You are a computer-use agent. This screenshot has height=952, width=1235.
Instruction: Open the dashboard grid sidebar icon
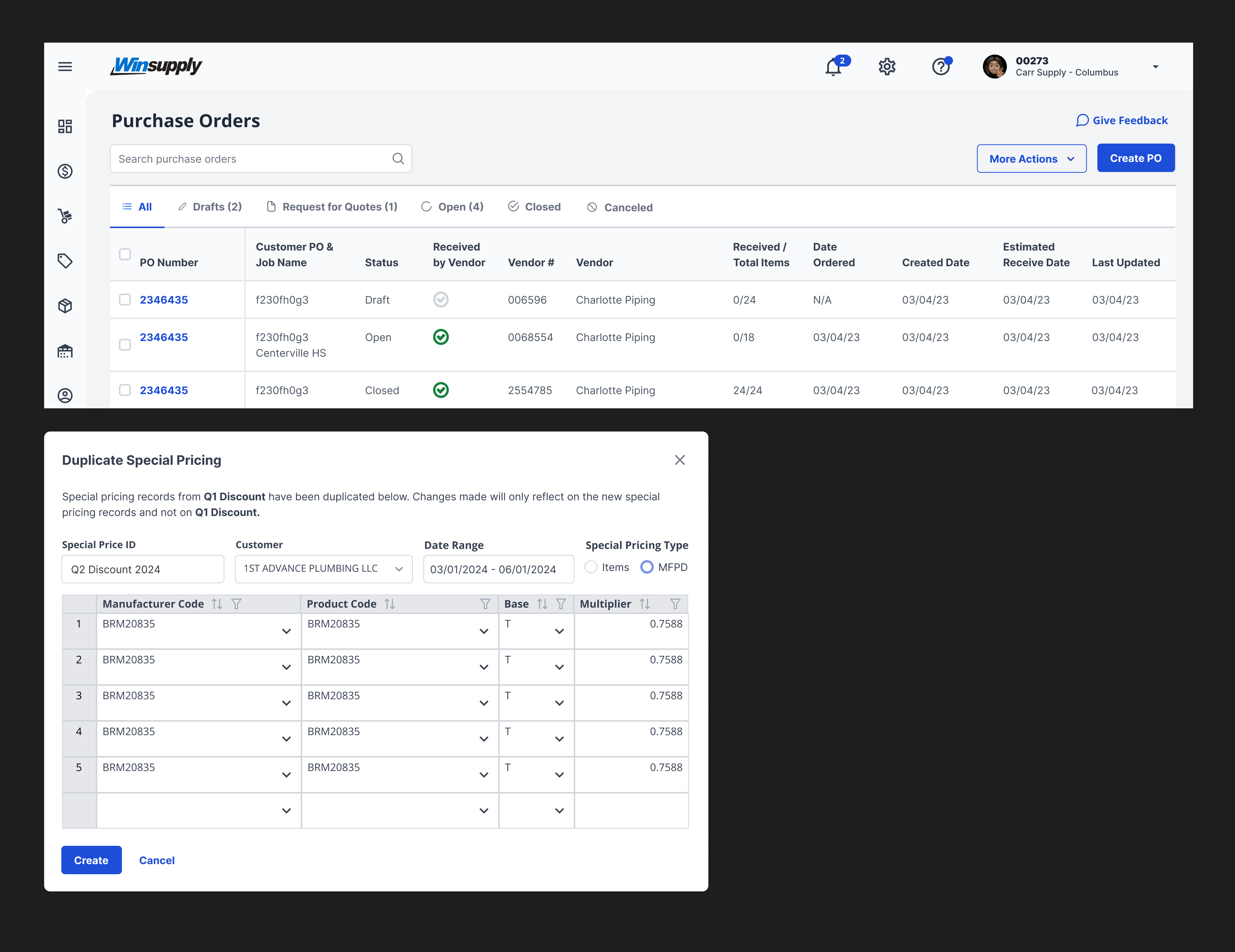tap(65, 126)
